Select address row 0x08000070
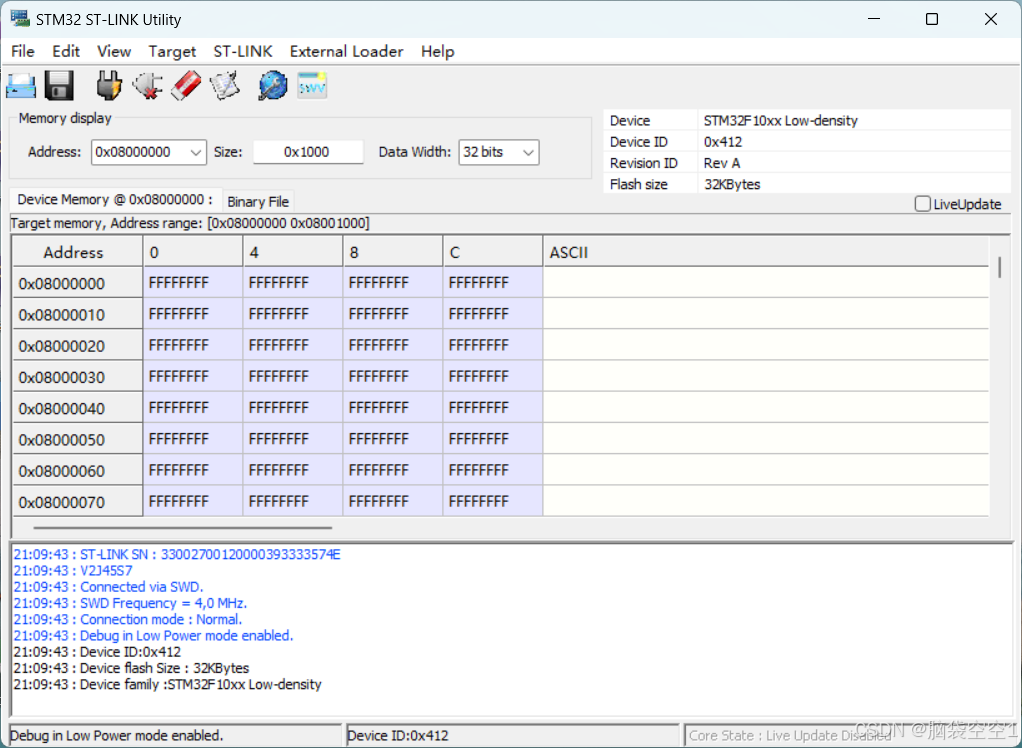This screenshot has height=748, width=1022. tap(78, 502)
